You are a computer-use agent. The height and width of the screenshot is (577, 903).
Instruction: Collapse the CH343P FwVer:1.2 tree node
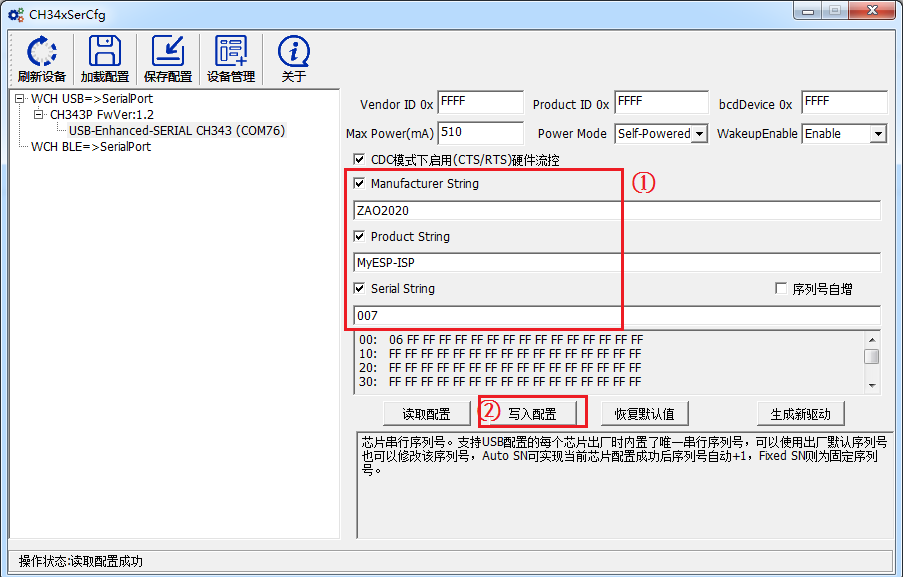(x=39, y=115)
